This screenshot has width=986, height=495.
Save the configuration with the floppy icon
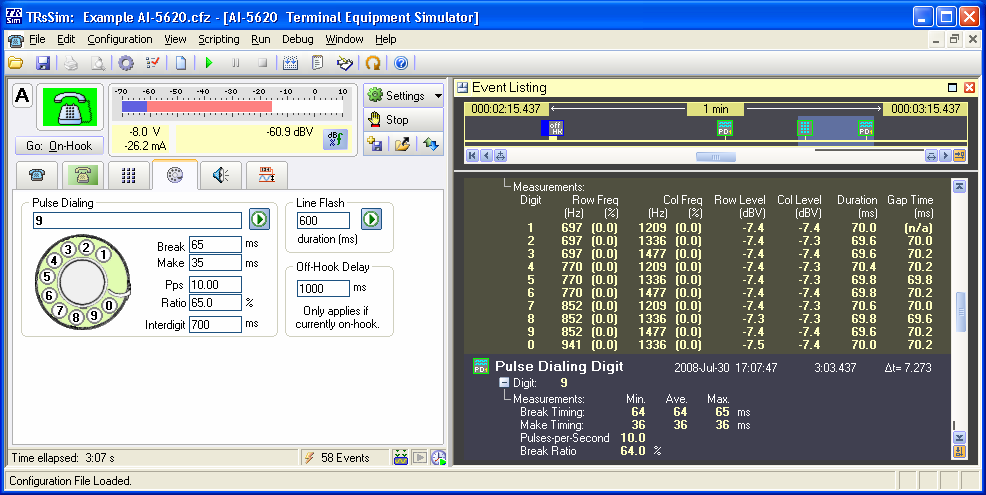click(43, 63)
